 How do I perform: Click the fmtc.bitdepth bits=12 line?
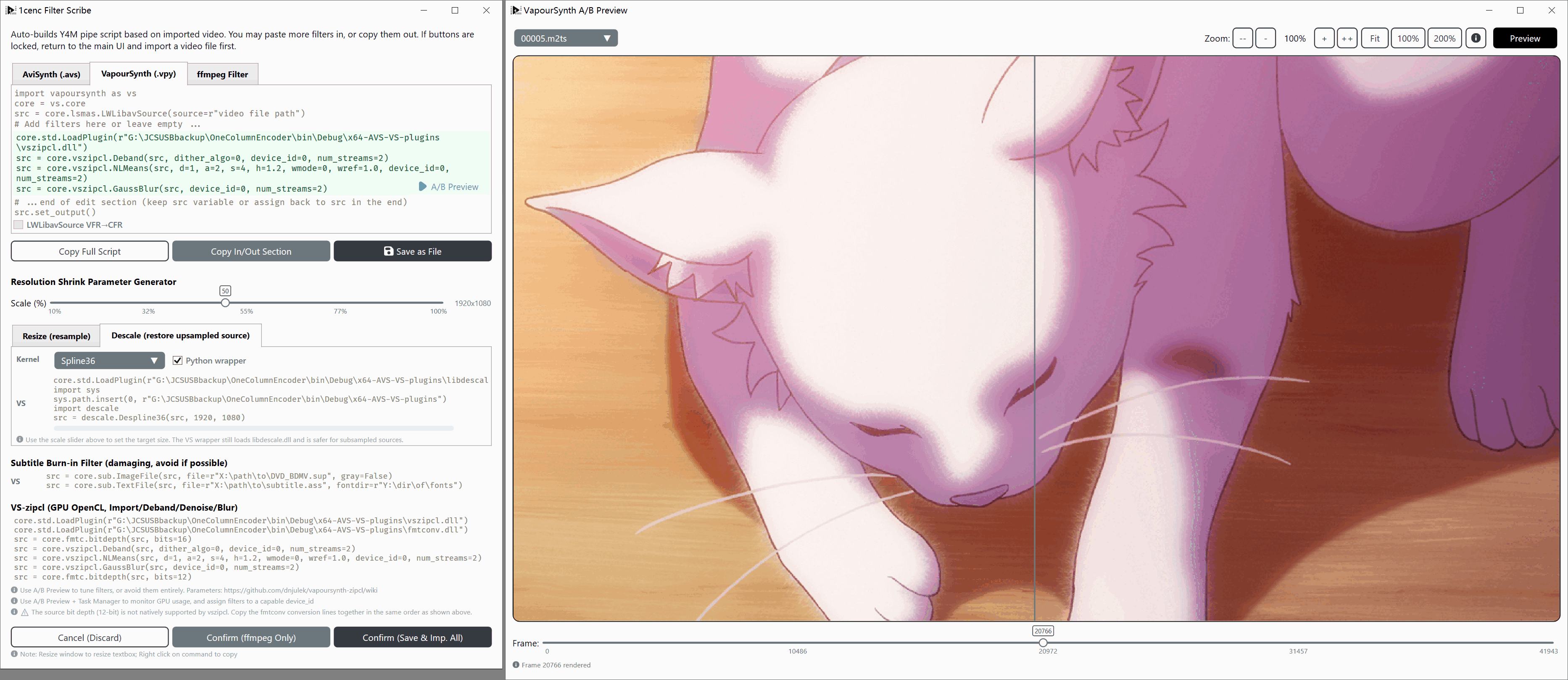[103, 577]
